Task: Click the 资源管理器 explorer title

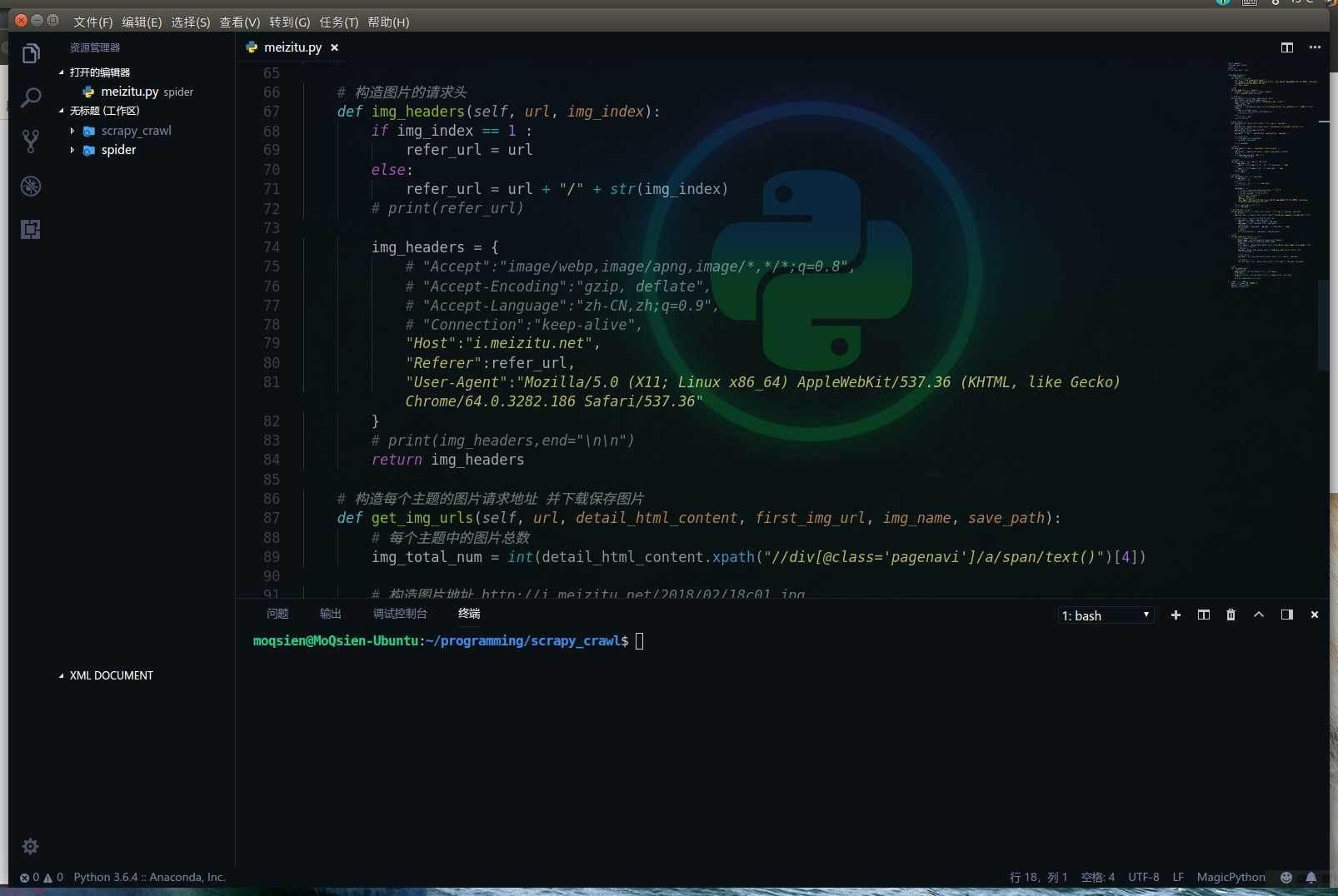Action: pos(95,47)
